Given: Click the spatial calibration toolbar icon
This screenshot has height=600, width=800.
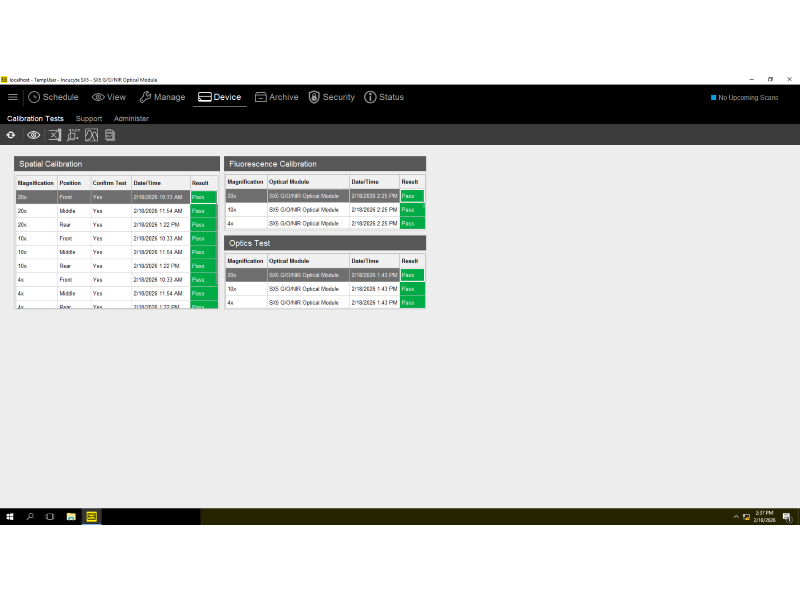Looking at the screenshot, I should click(54, 135).
